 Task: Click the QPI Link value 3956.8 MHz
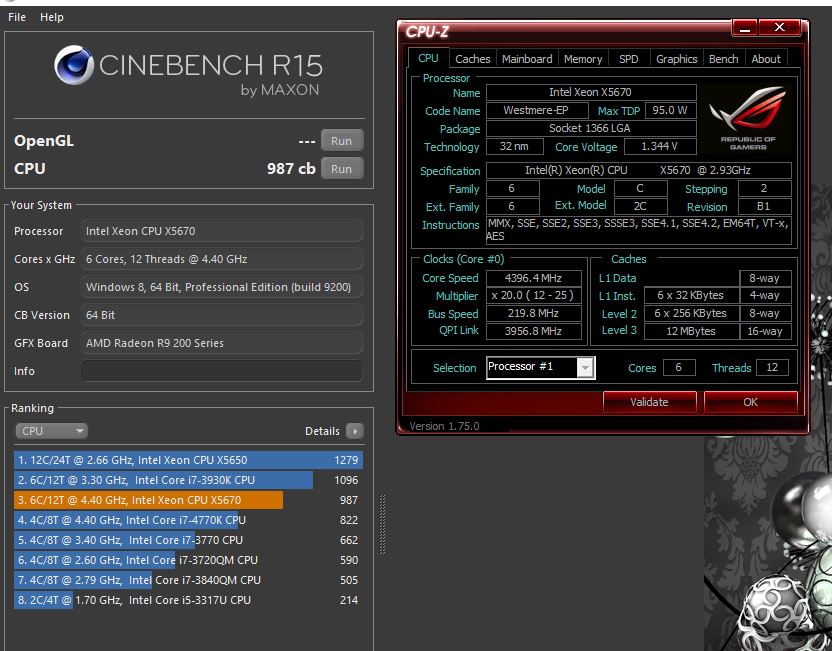coord(533,331)
